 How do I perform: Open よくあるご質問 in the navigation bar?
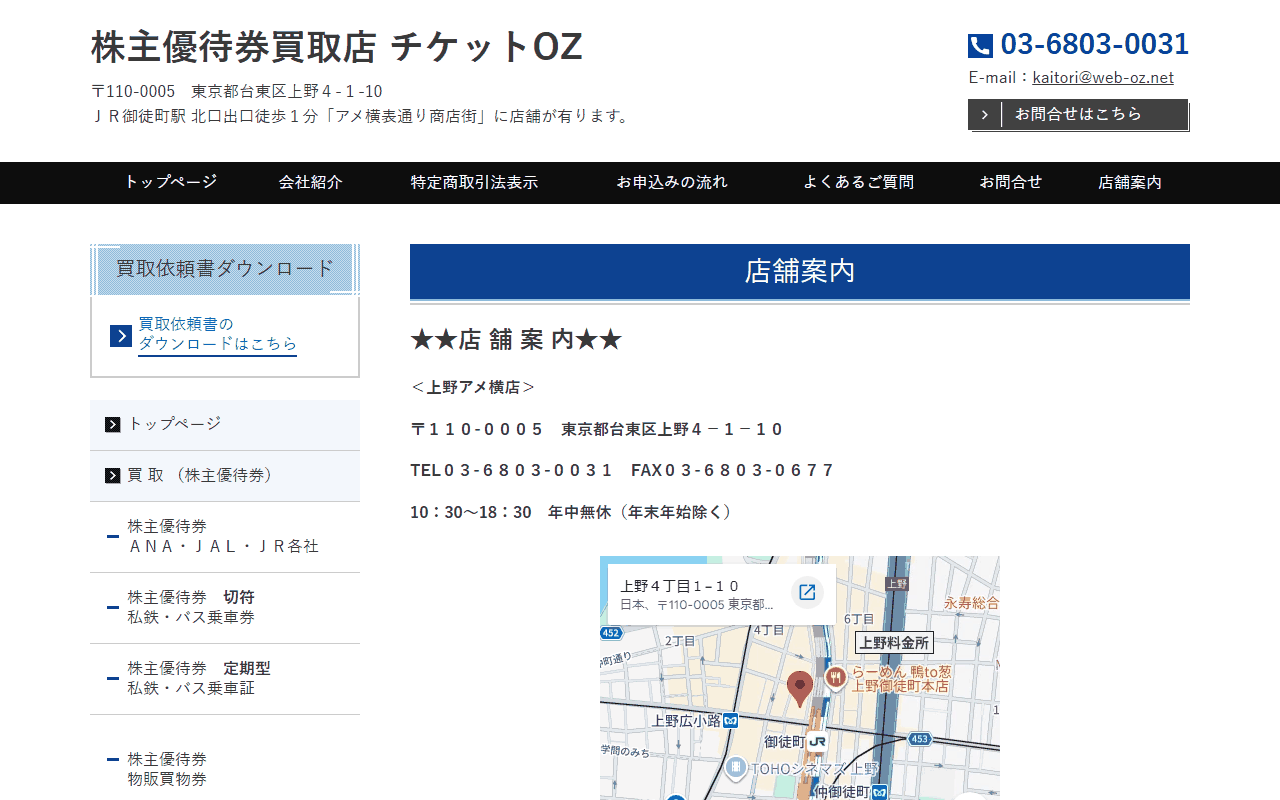858,182
